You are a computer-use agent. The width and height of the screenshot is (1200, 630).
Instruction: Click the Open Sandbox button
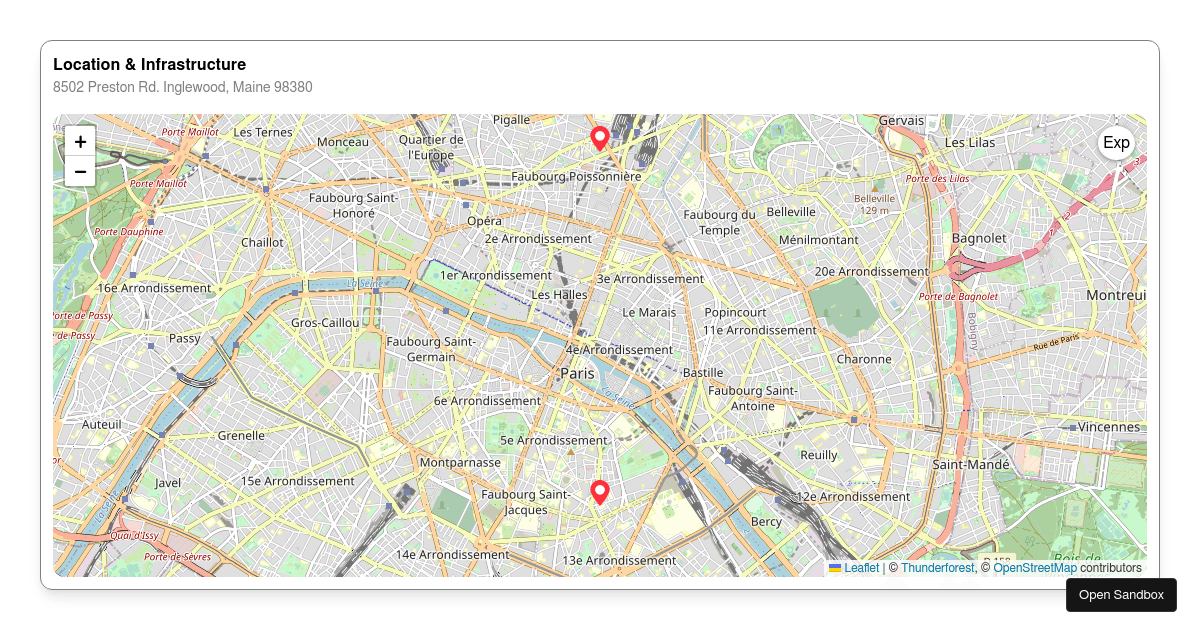tap(1121, 595)
